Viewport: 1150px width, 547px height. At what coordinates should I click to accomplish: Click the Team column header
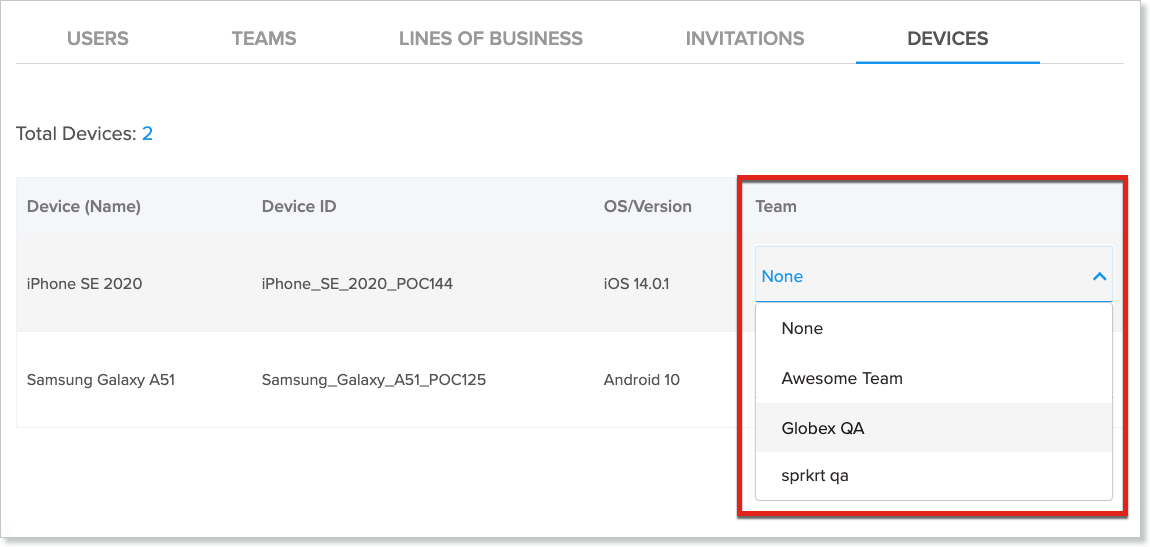776,207
